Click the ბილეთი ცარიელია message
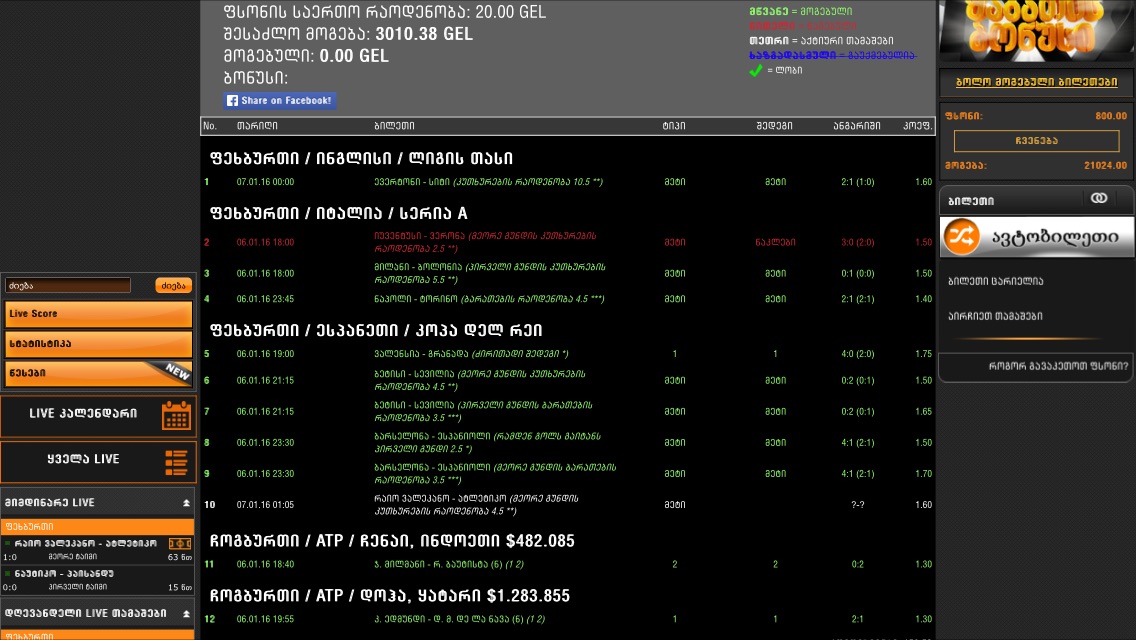 (995, 281)
